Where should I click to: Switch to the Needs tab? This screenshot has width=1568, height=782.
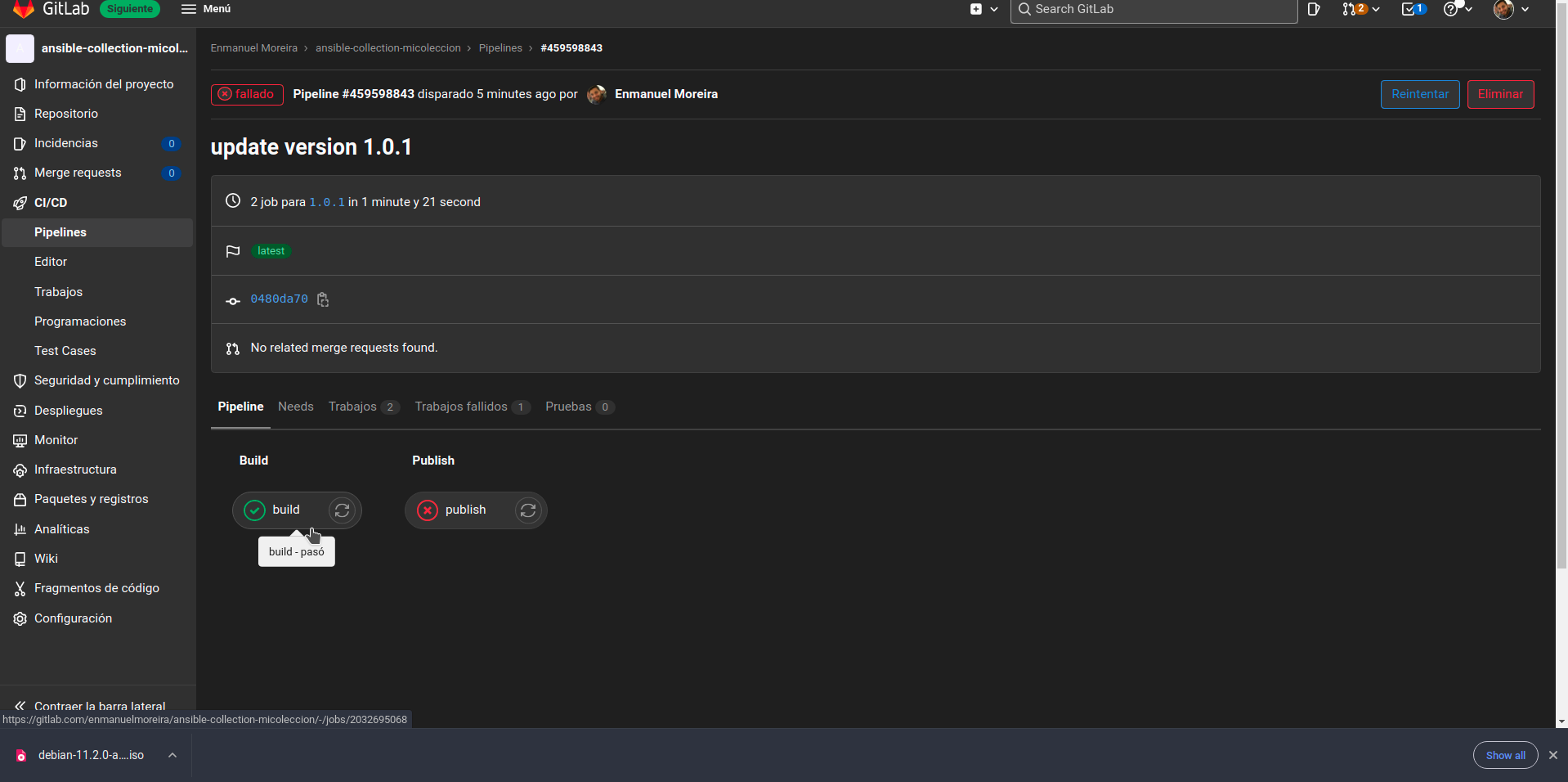point(296,407)
